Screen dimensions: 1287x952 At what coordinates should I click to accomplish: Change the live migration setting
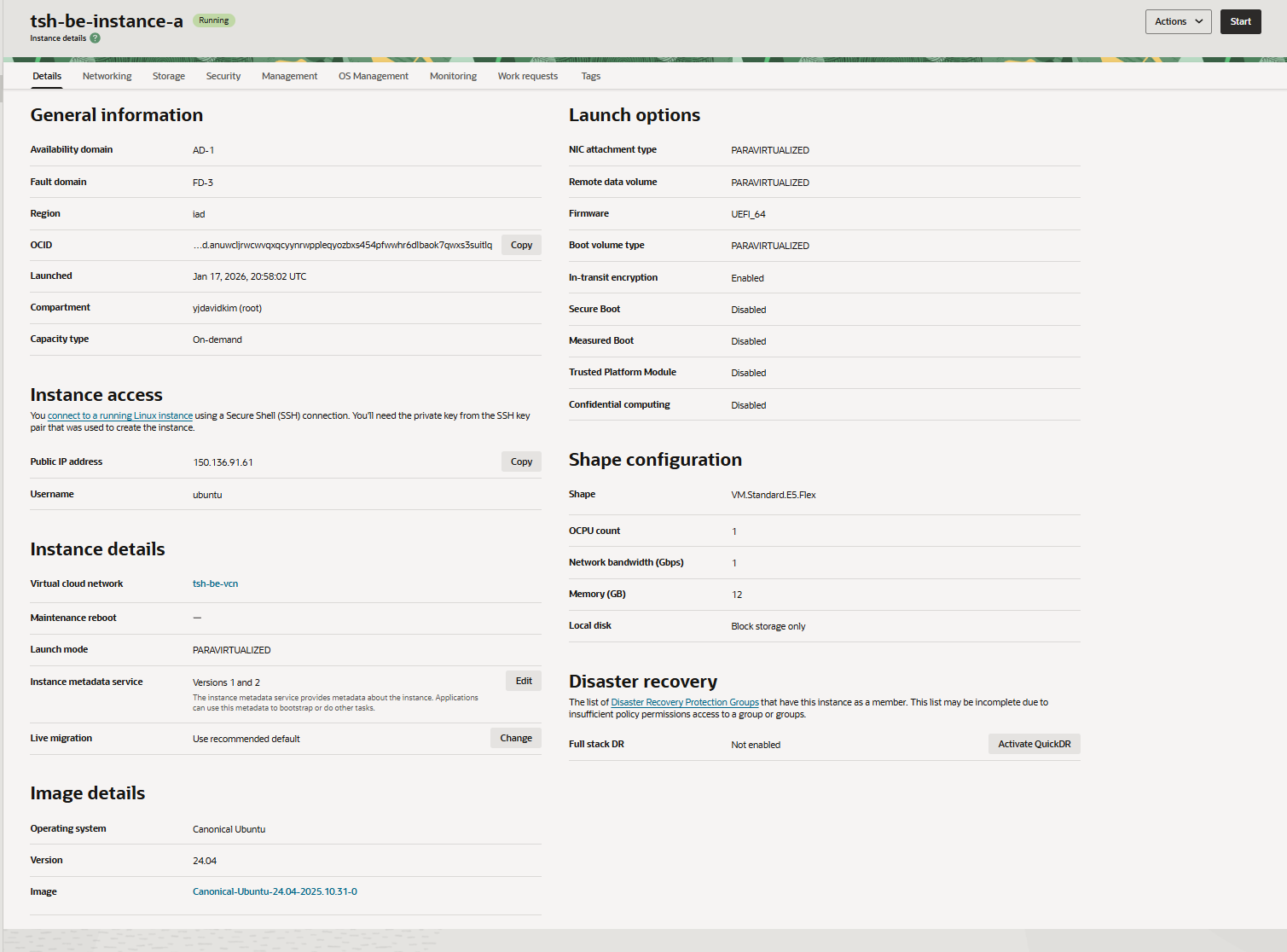516,738
